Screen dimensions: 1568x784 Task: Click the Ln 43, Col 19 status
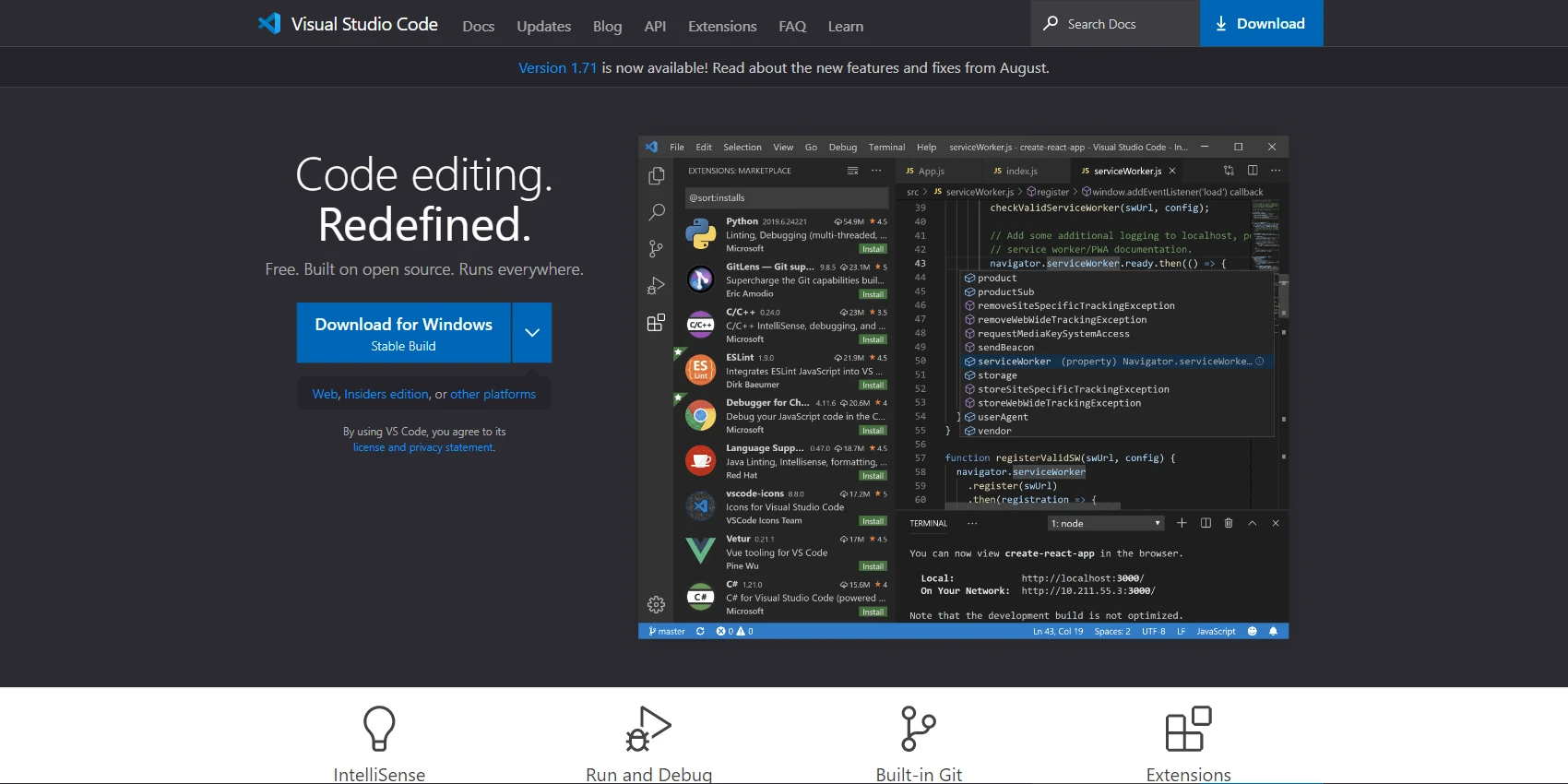[x=1058, y=631]
